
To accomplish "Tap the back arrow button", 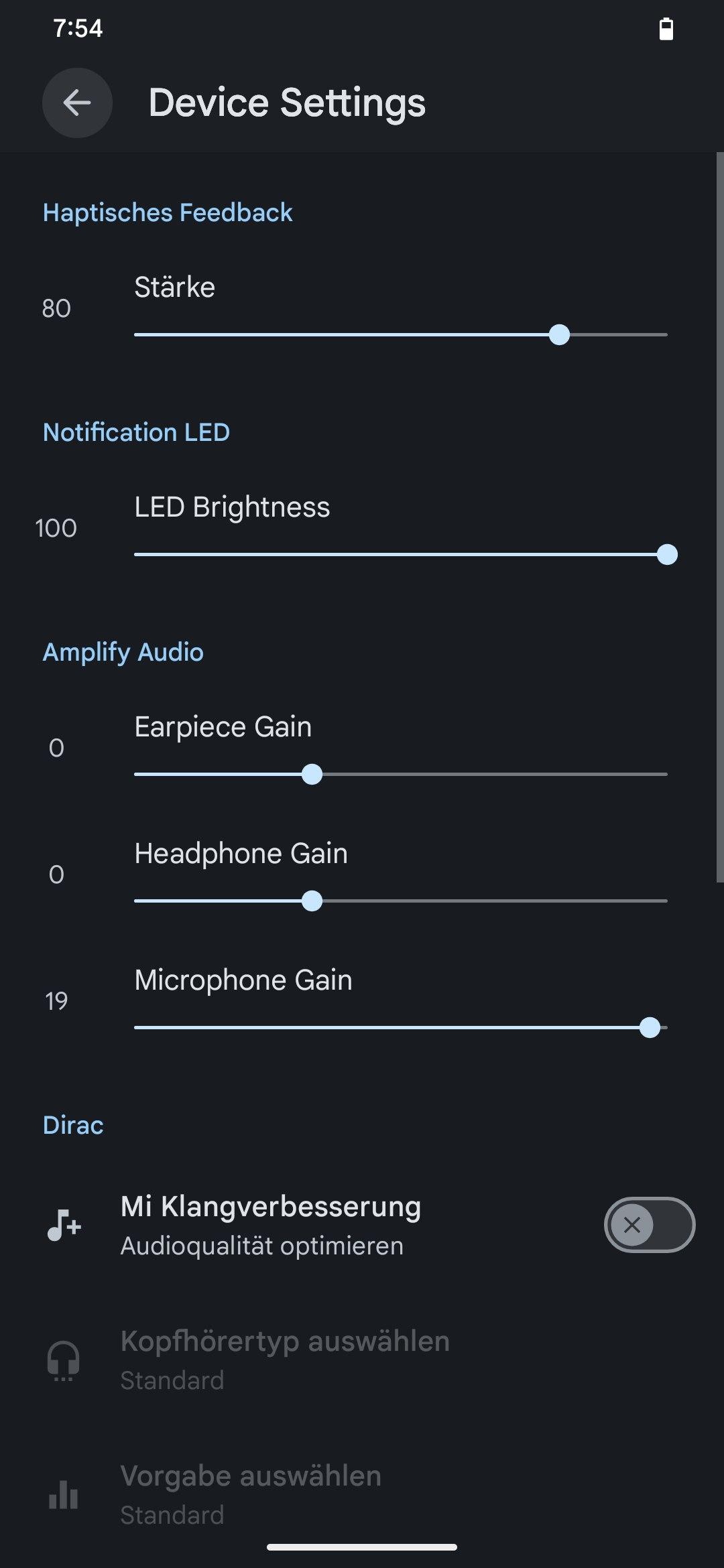I will click(x=77, y=103).
